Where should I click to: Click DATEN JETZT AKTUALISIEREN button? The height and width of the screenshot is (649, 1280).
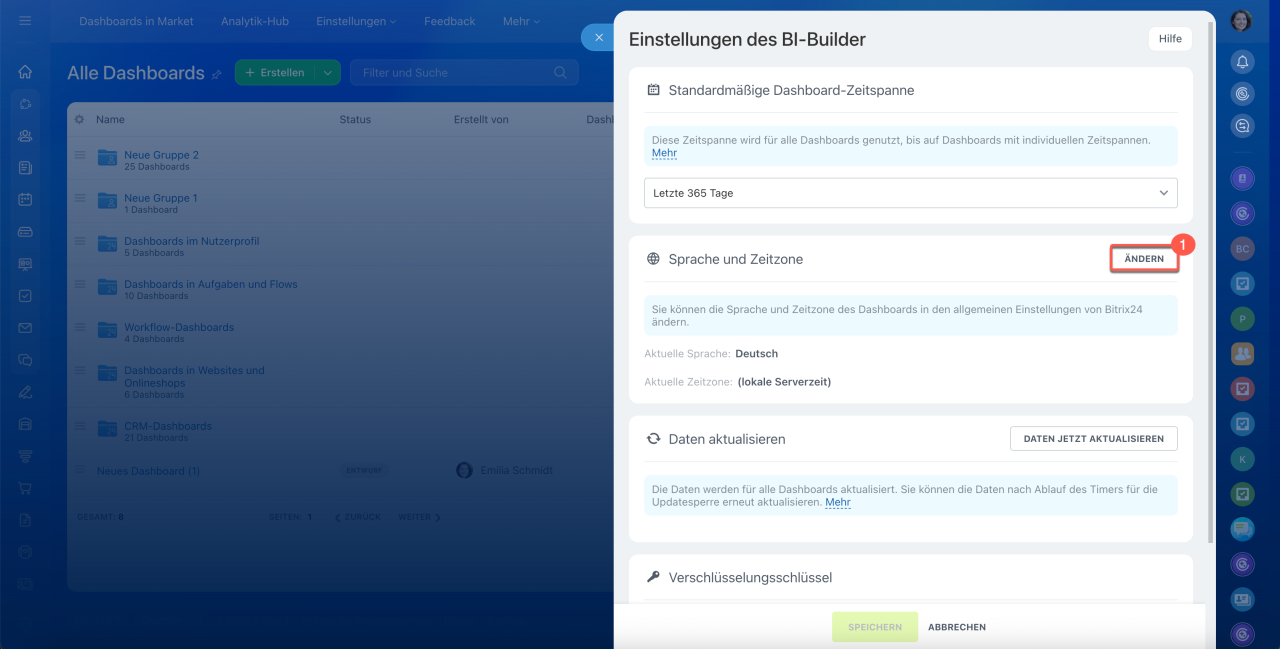click(1094, 439)
